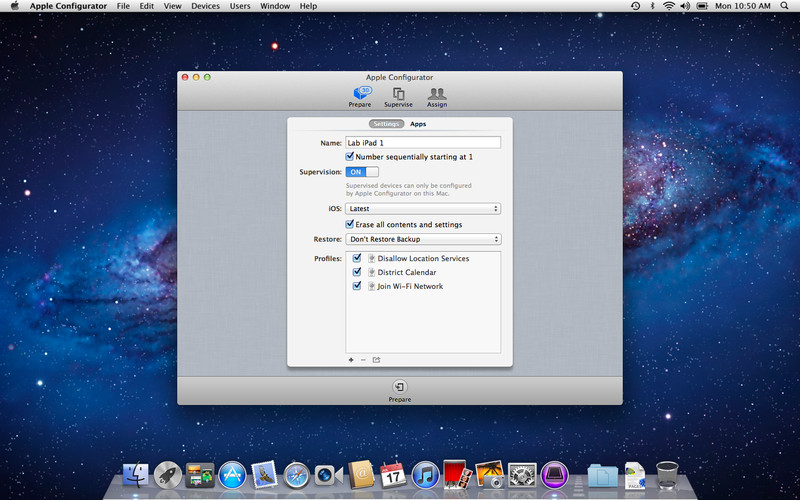This screenshot has width=800, height=500.
Task: Select the Prepare toolbar icon at top
Action: (361, 96)
